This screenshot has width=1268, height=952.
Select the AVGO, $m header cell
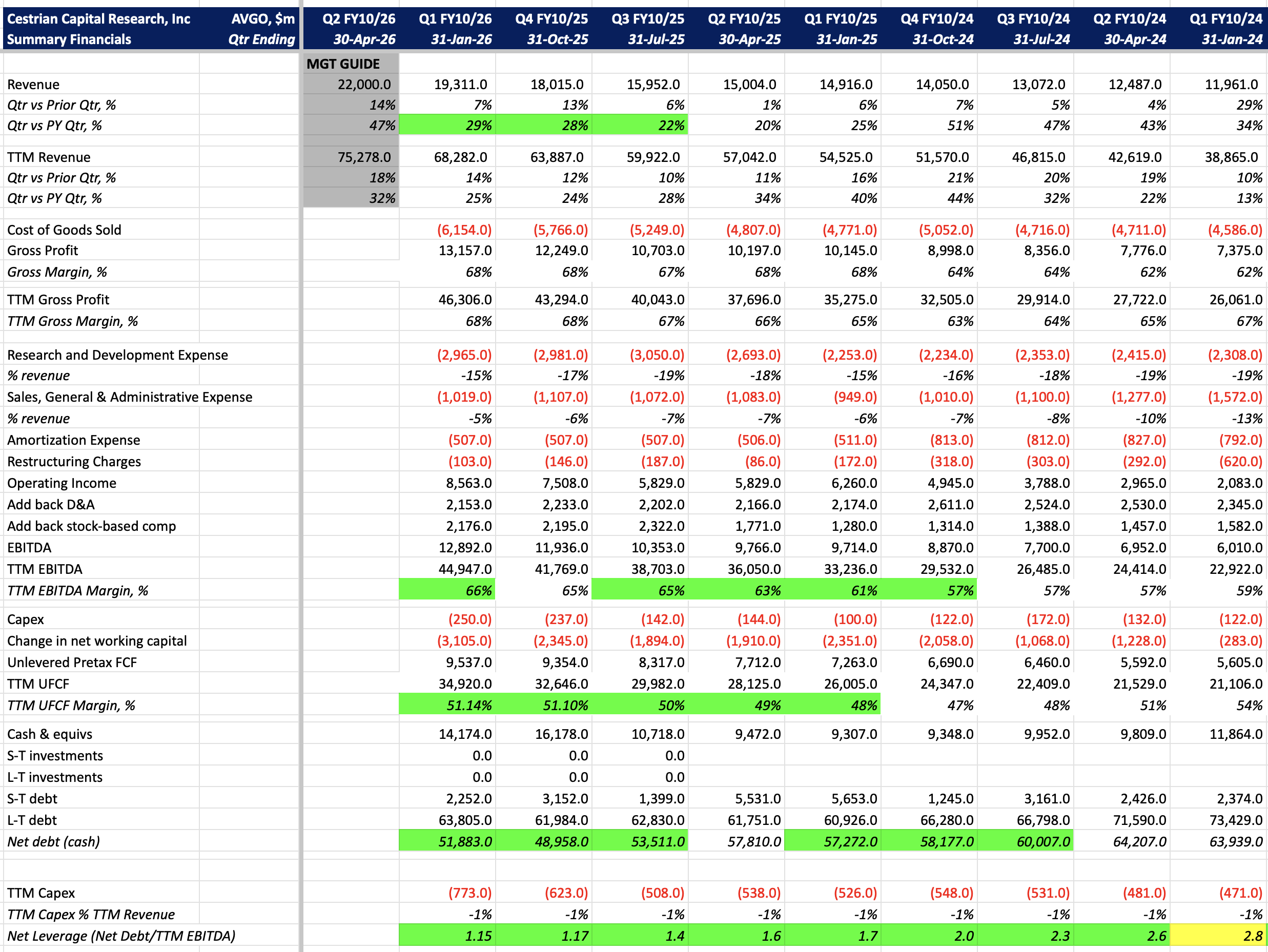tap(262, 19)
